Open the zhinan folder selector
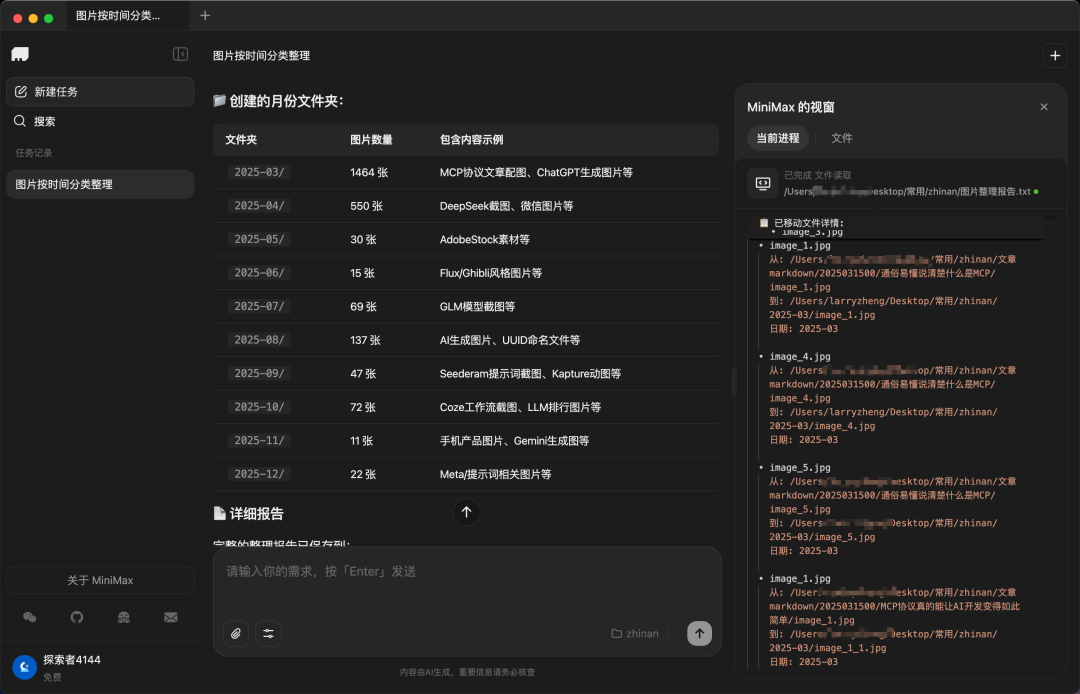This screenshot has height=694, width=1080. 634,633
